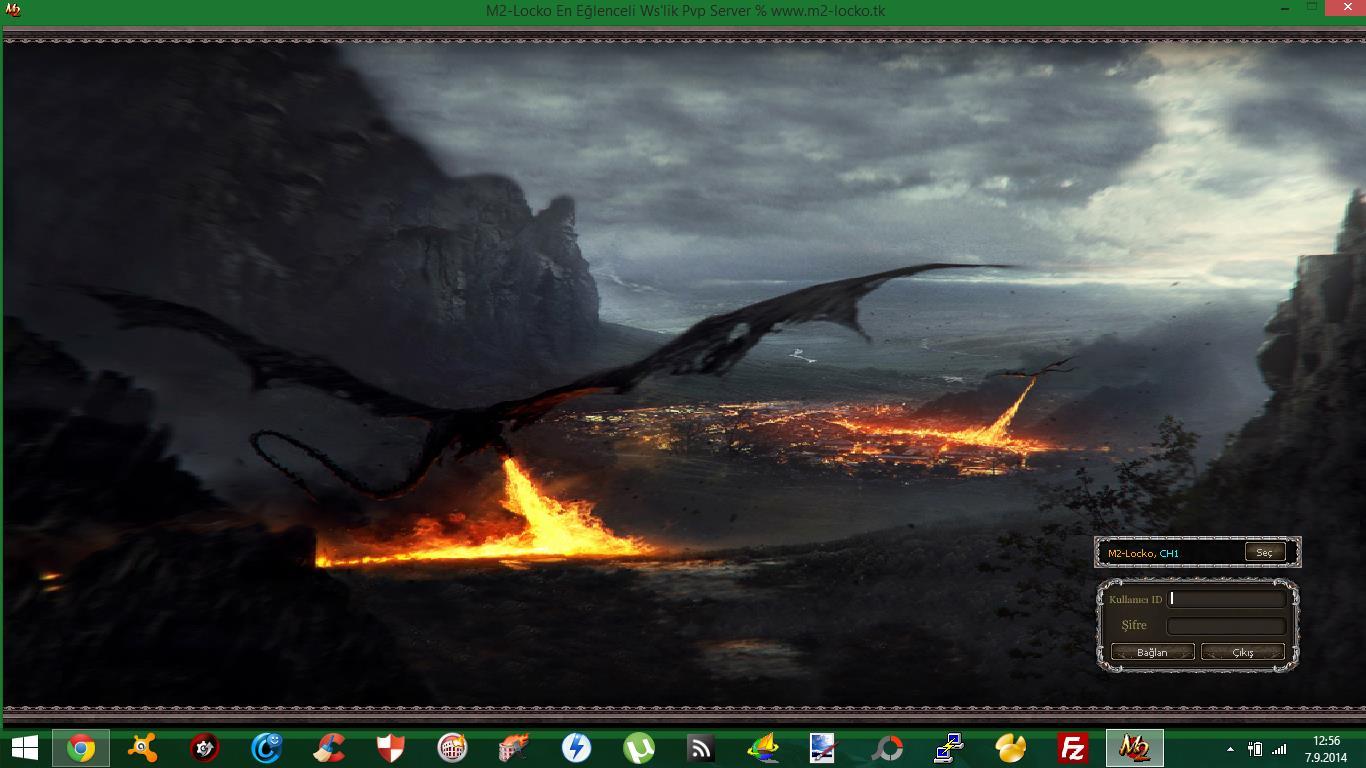Click the M2 icon in the title bar
Image resolution: width=1366 pixels, height=768 pixels.
(x=13, y=10)
